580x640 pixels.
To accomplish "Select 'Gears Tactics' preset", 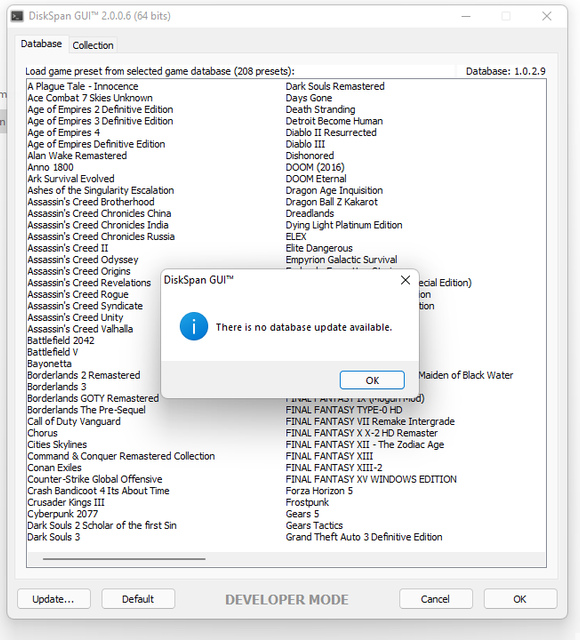I will coord(314,526).
